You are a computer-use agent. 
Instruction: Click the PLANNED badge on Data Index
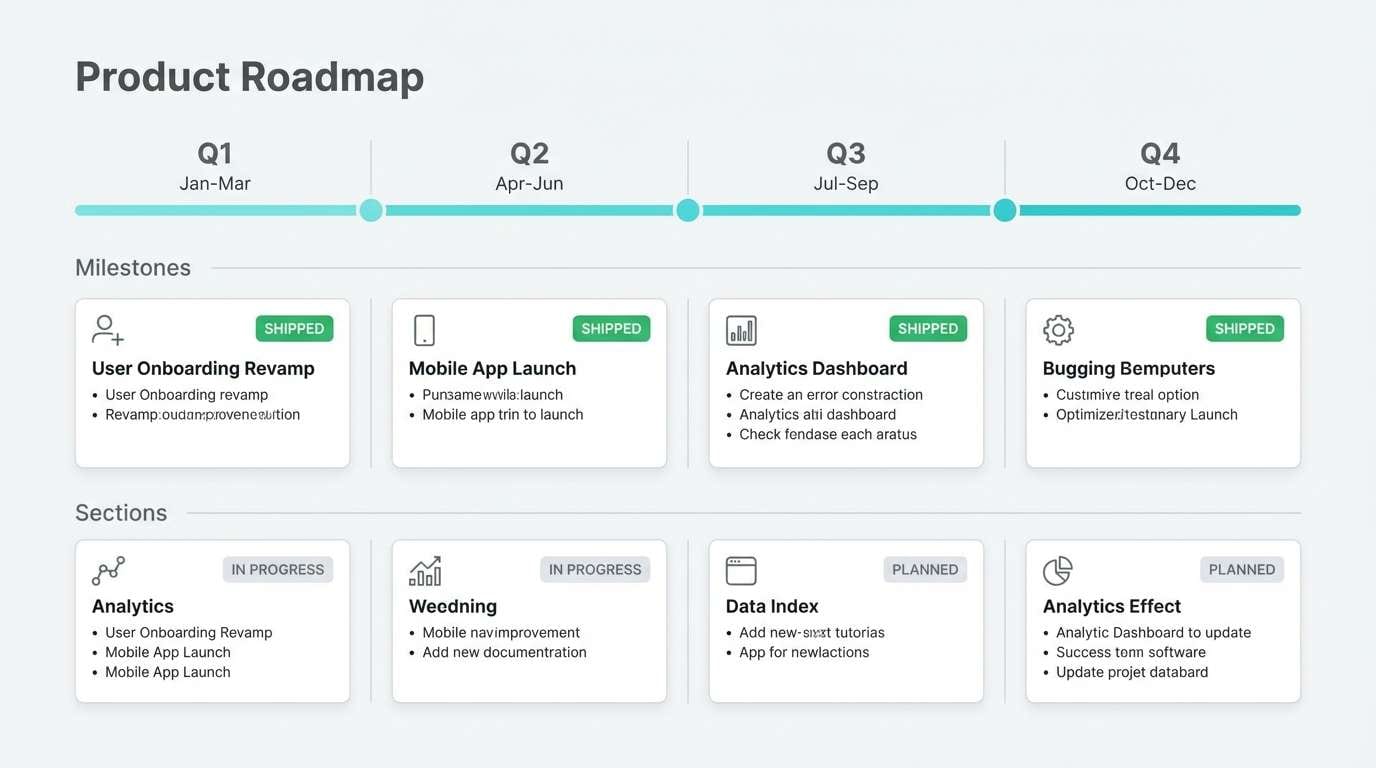pos(925,569)
